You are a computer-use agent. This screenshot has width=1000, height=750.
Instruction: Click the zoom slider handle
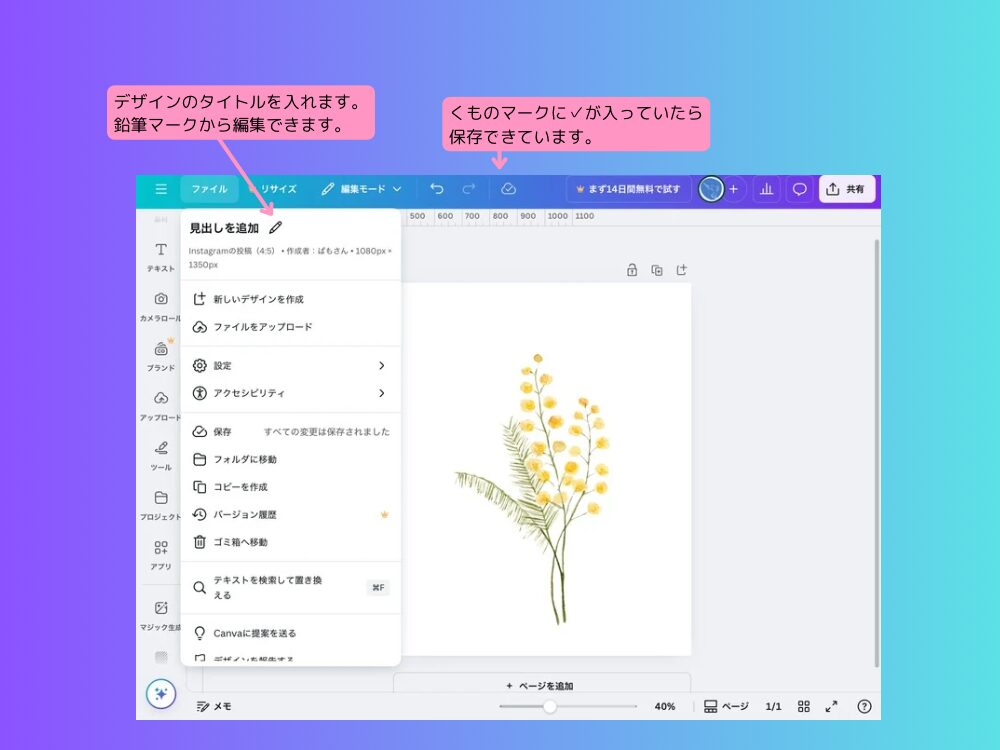coord(550,706)
